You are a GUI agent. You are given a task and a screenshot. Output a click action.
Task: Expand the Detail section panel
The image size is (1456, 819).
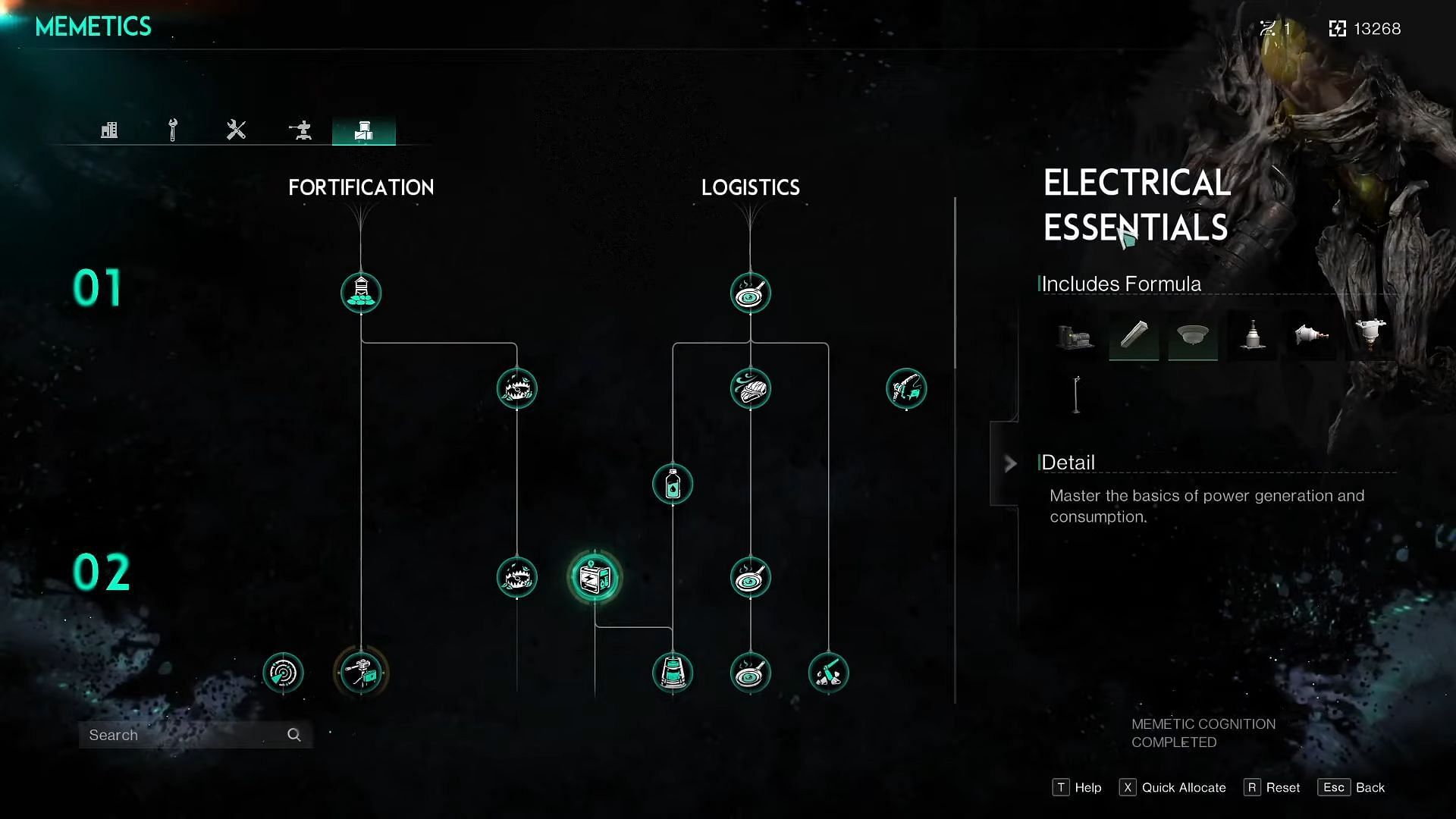click(x=1009, y=463)
